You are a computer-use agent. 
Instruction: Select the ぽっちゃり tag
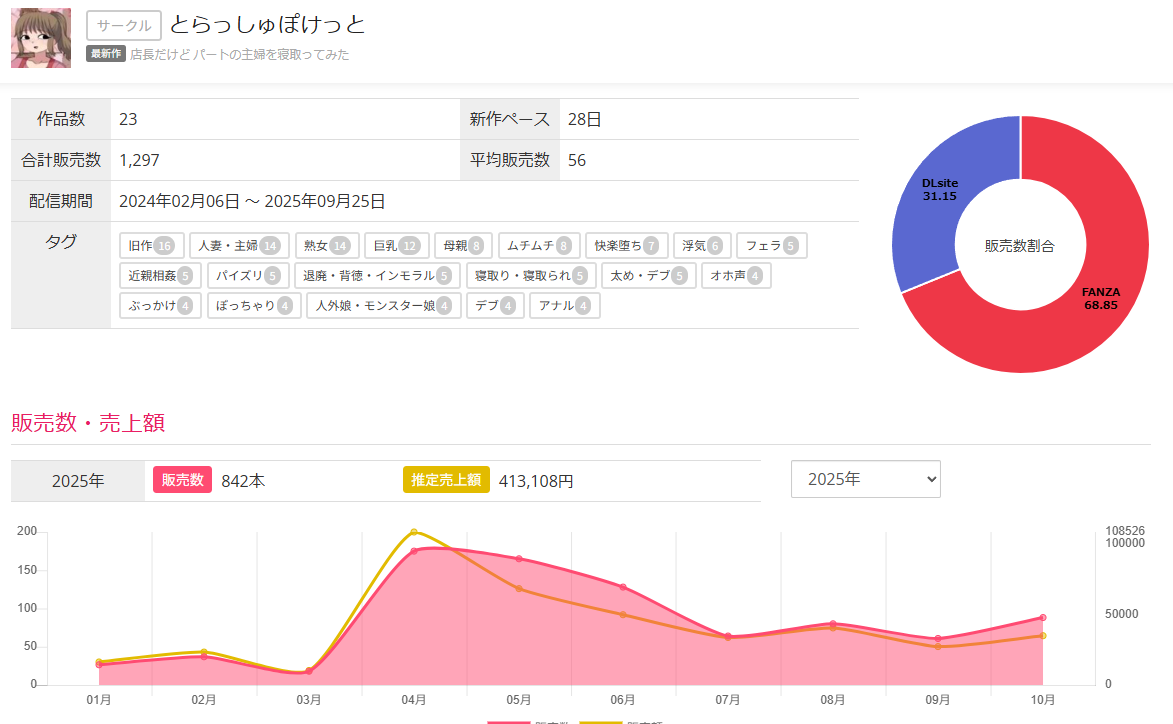[254, 305]
